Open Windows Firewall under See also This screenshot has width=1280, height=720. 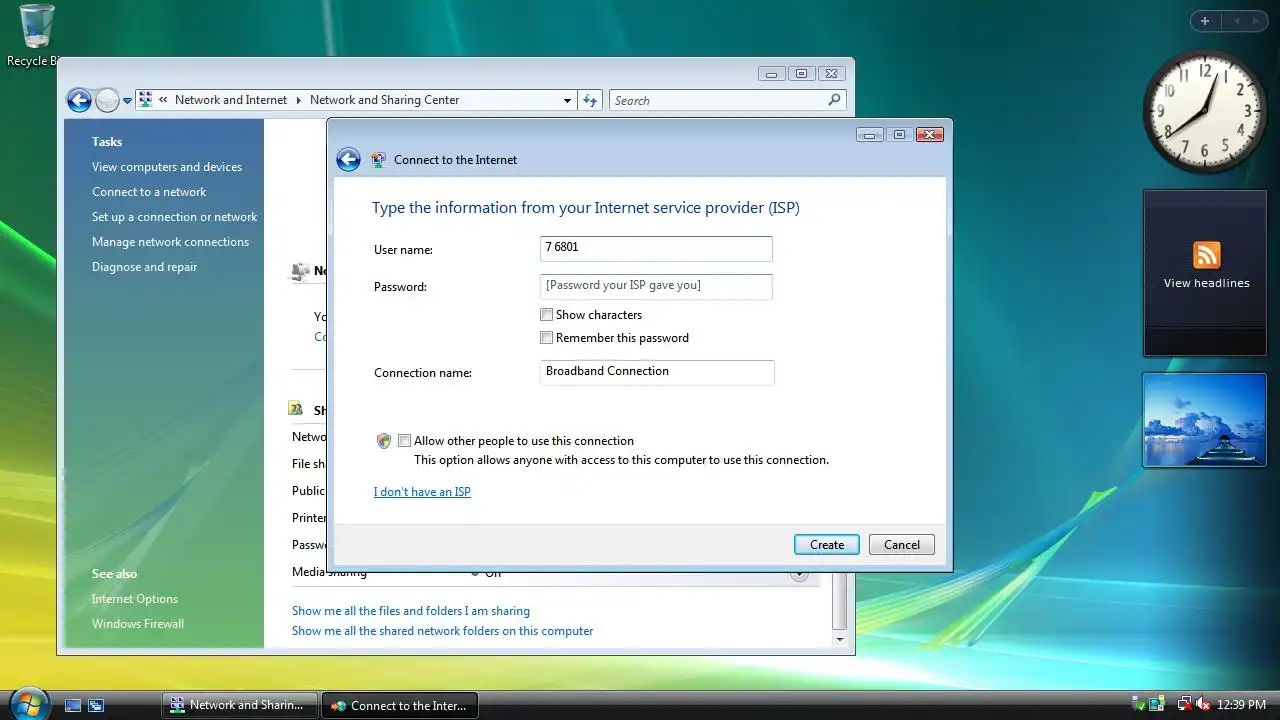pos(138,624)
